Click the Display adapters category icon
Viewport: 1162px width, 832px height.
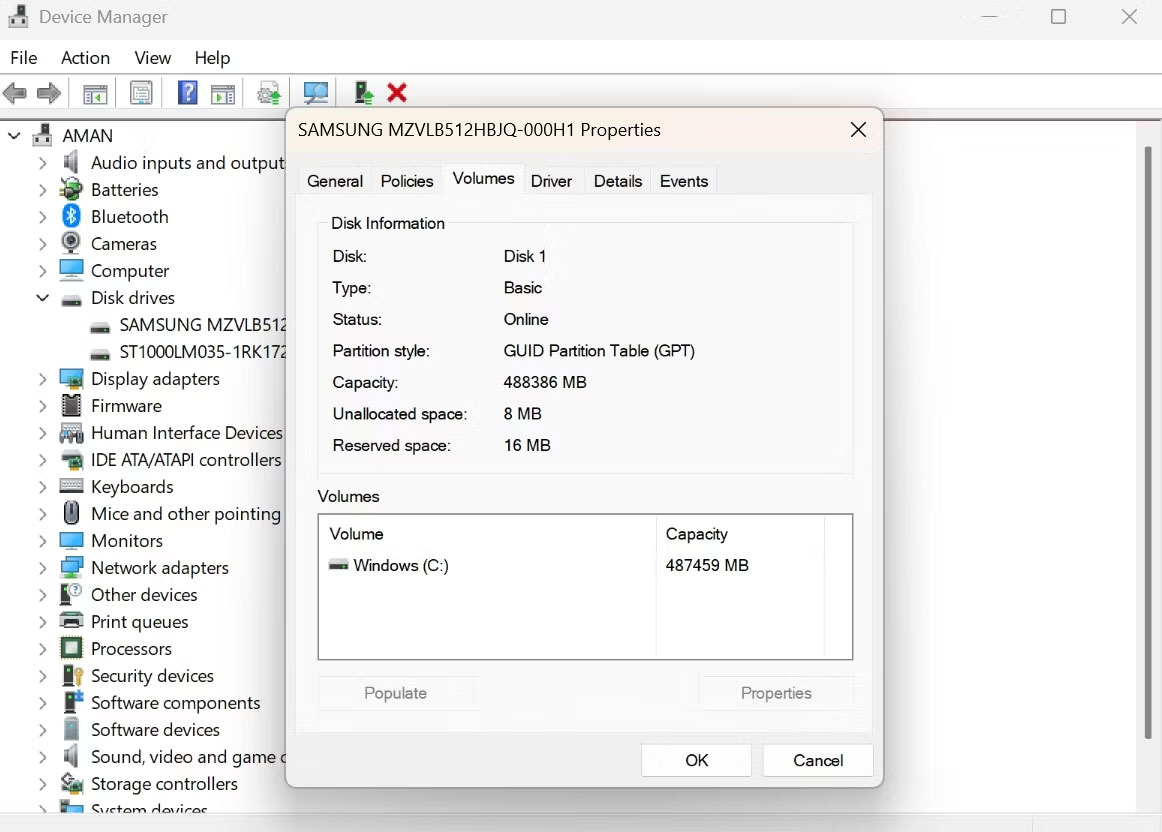tap(71, 379)
